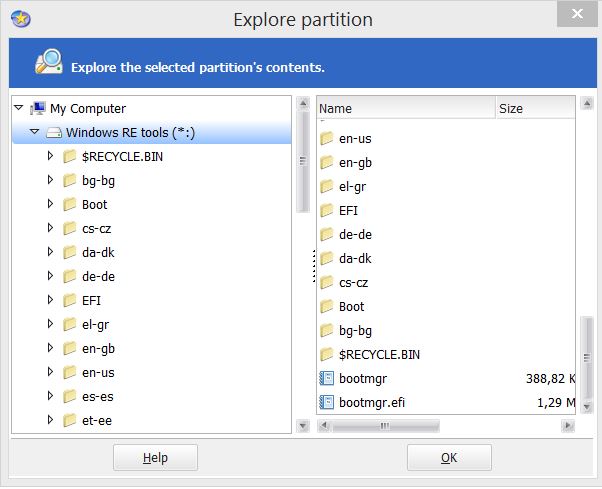Image resolution: width=602 pixels, height=489 pixels.
Task: Expand the Boot folder in tree
Action: coord(50,204)
